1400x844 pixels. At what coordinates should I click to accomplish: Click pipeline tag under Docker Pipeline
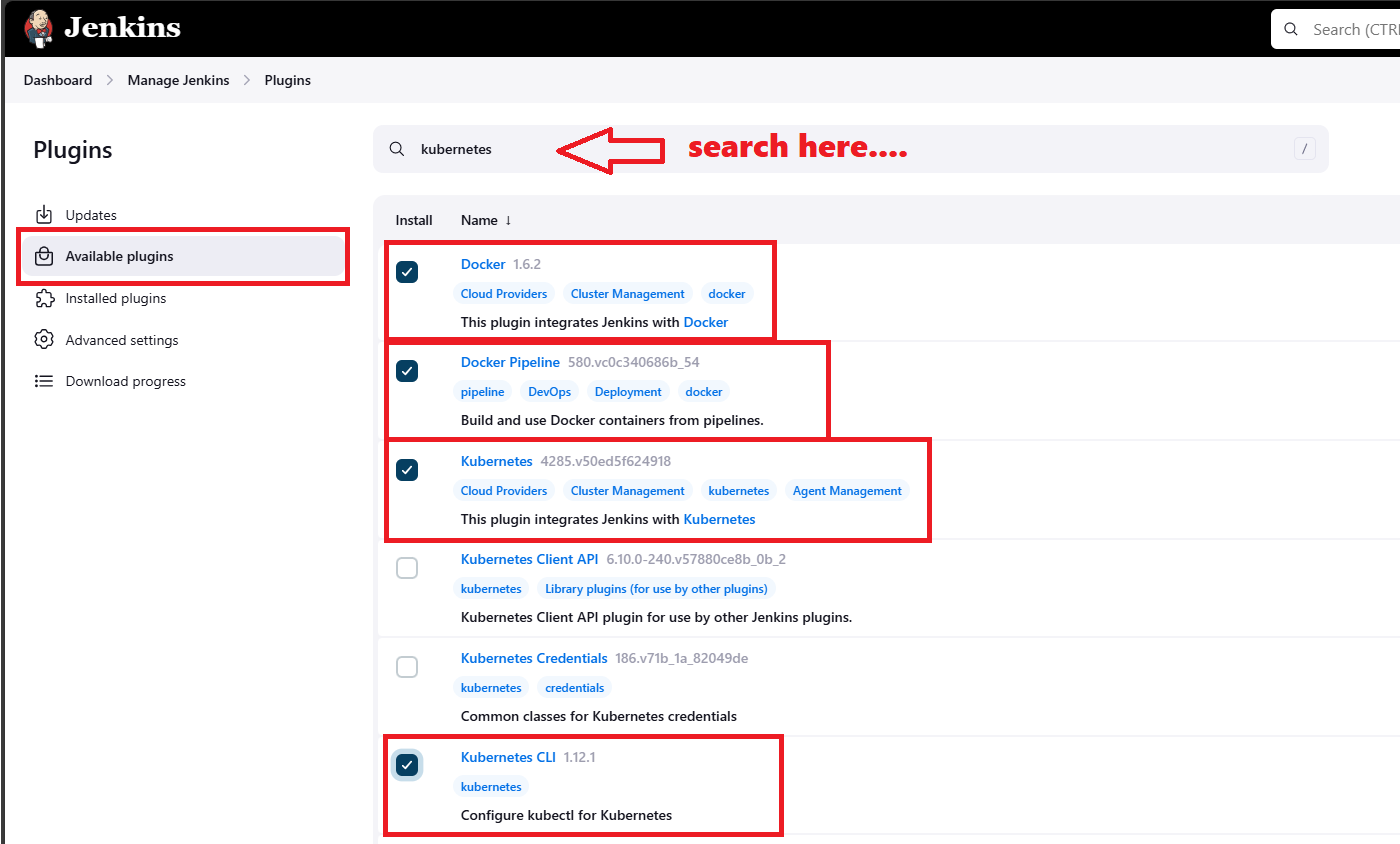(483, 392)
